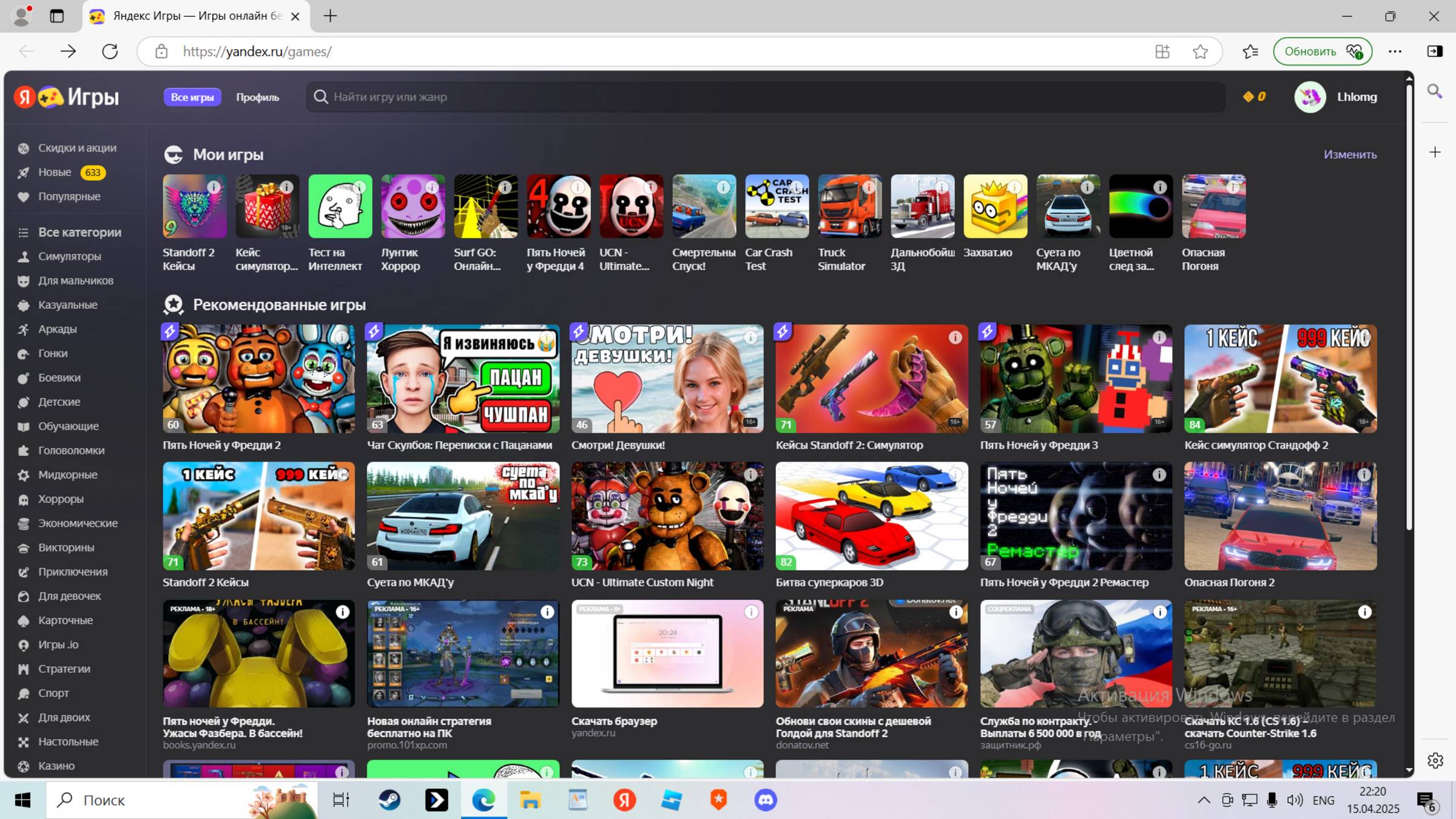Open 'Пять Ночей у Фредди 2' recommended game
Viewport: 1456px width, 819px height.
point(259,379)
